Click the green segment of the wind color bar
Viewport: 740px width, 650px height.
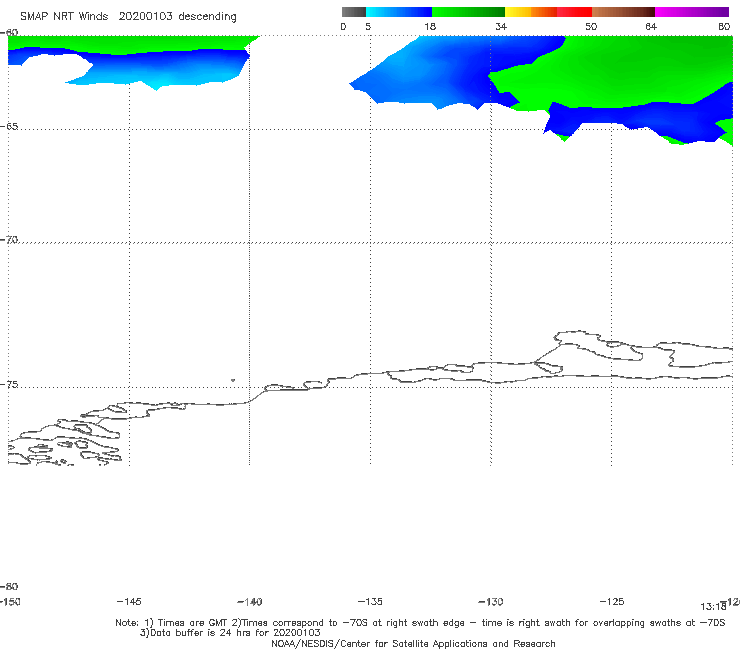(x=468, y=12)
